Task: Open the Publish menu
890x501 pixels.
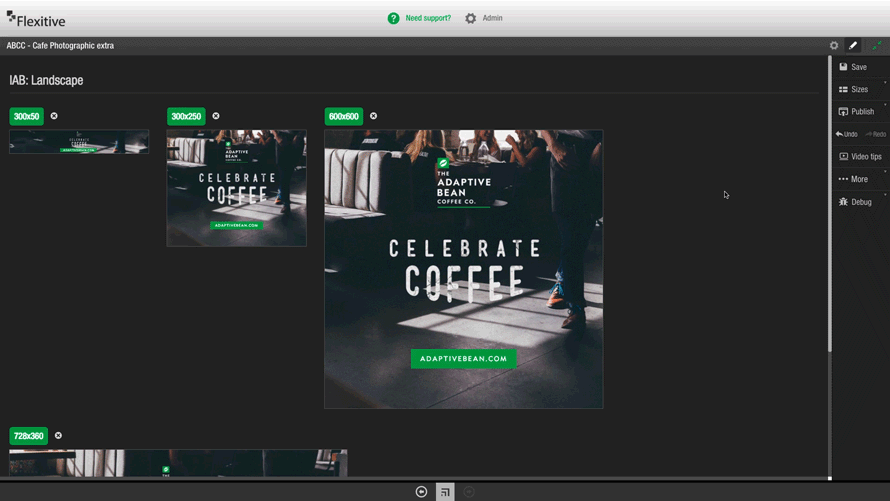Action: tap(859, 112)
